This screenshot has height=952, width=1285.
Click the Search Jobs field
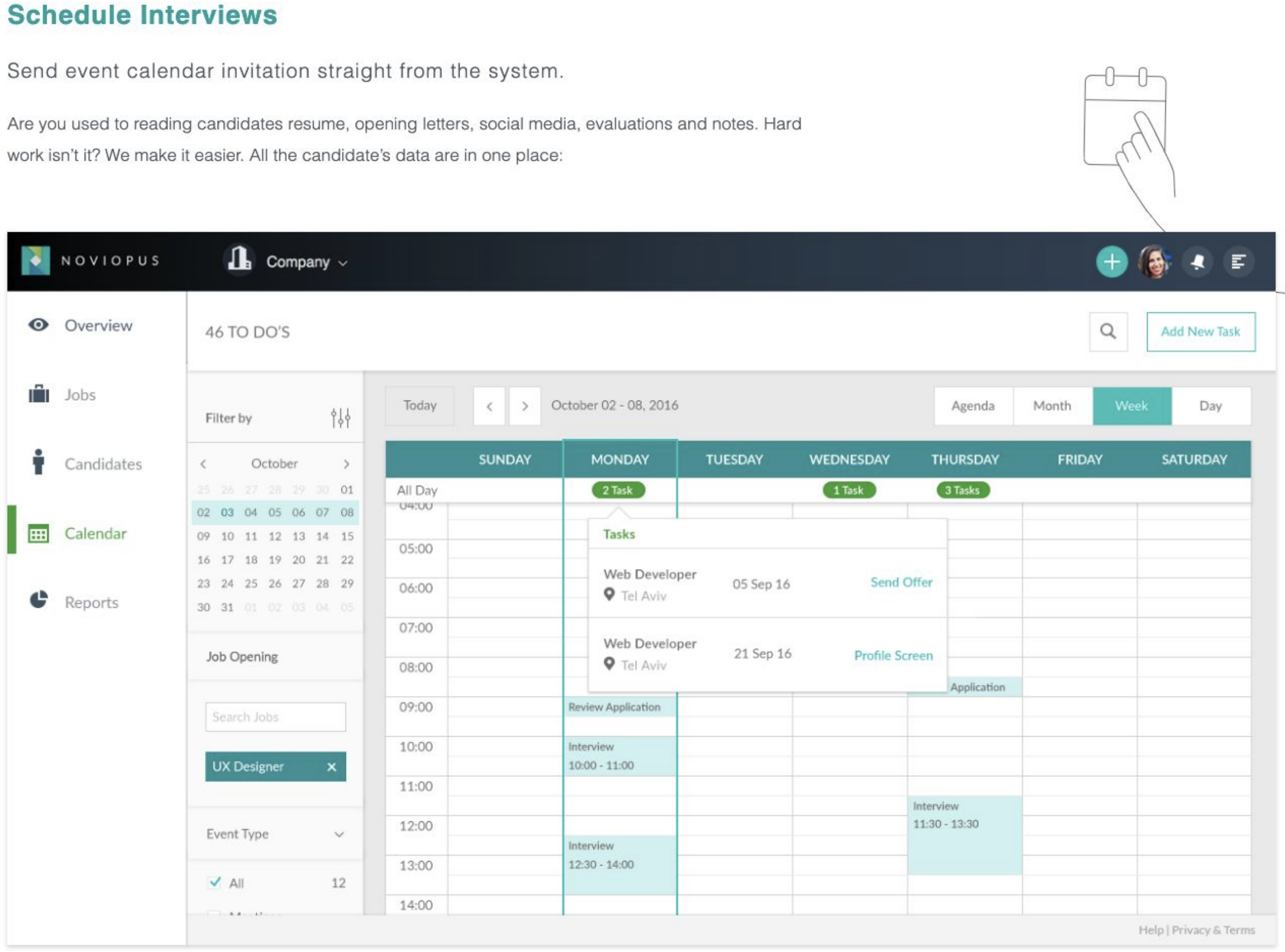pyautogui.click(x=276, y=717)
